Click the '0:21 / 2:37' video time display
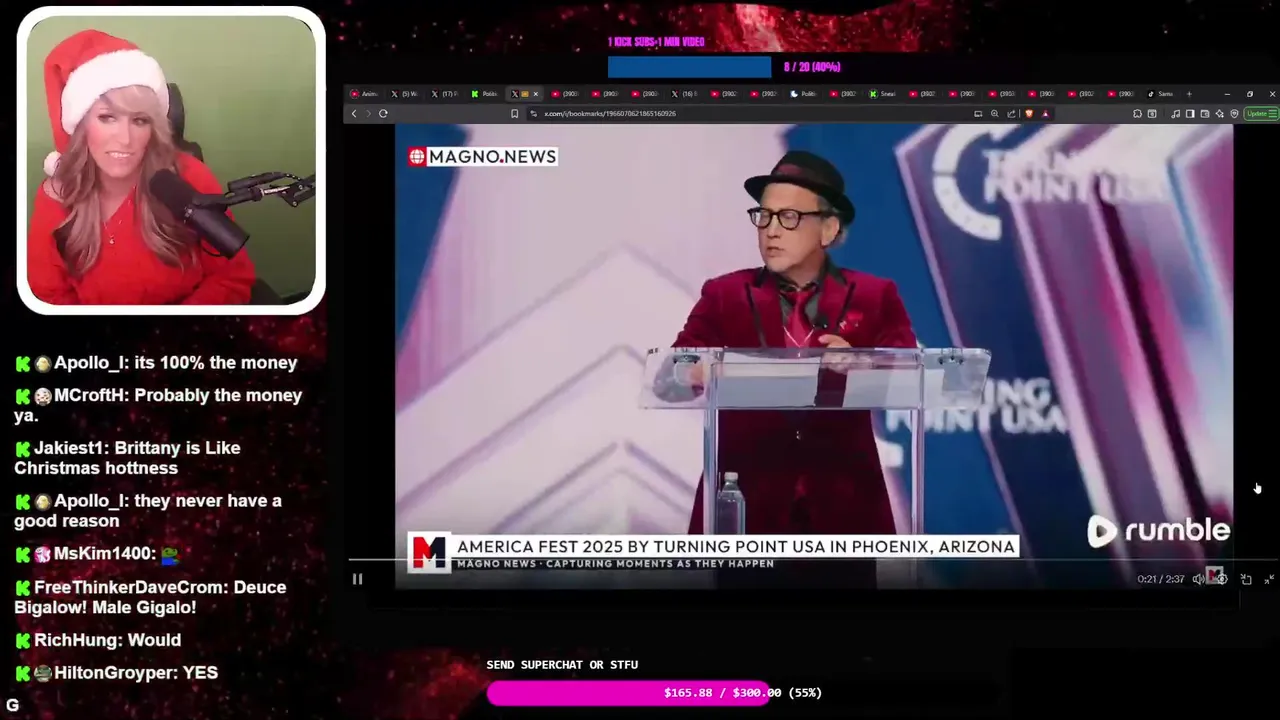The height and width of the screenshot is (720, 1280). [x=1161, y=579]
